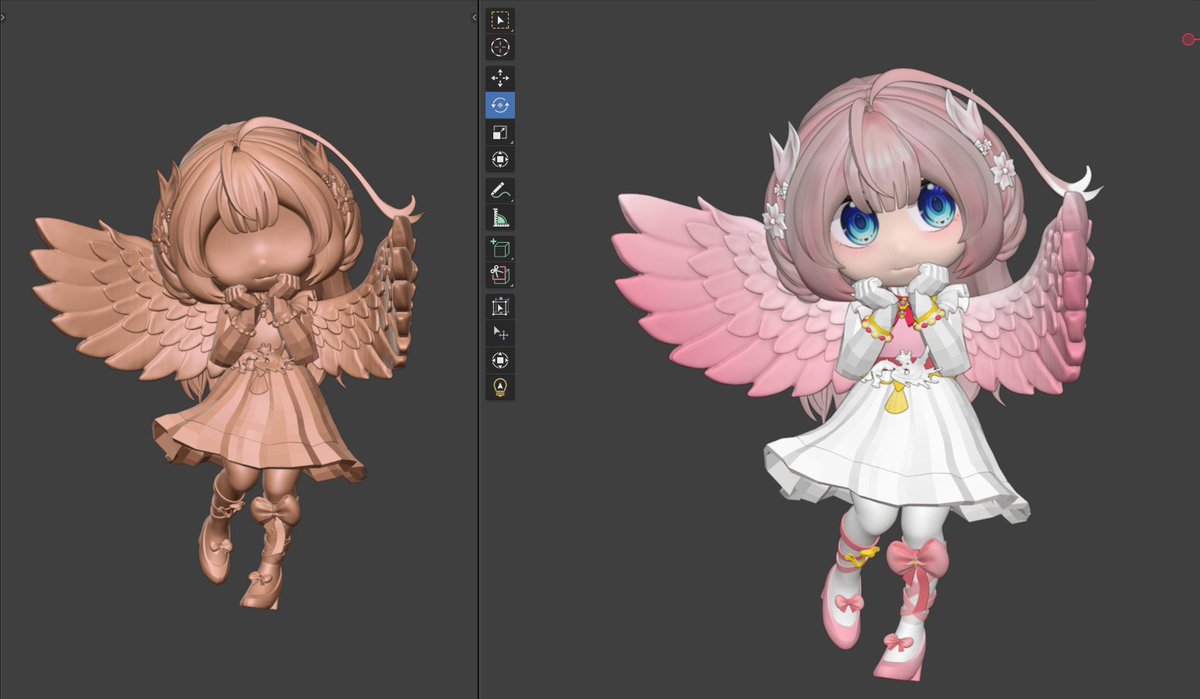
Task: Choose the Move tool
Action: (x=500, y=77)
